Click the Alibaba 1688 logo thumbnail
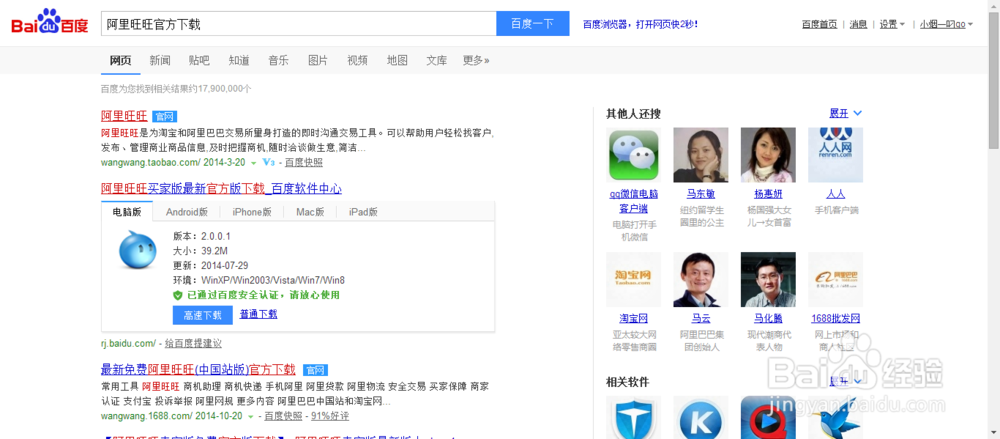Viewport: 1000px width, 439px height. click(x=835, y=279)
